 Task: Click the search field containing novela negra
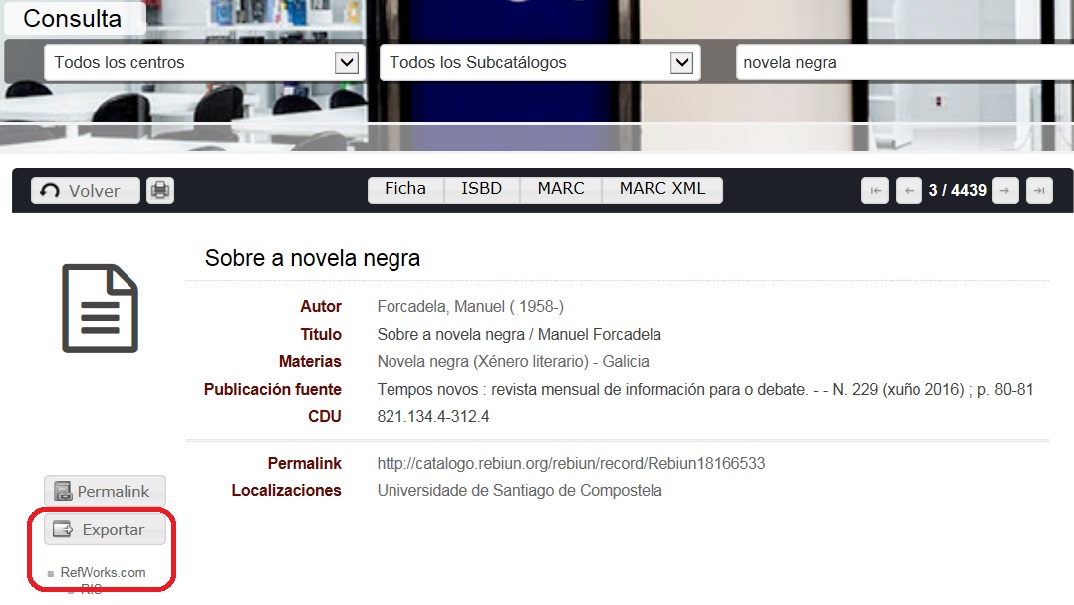click(900, 62)
